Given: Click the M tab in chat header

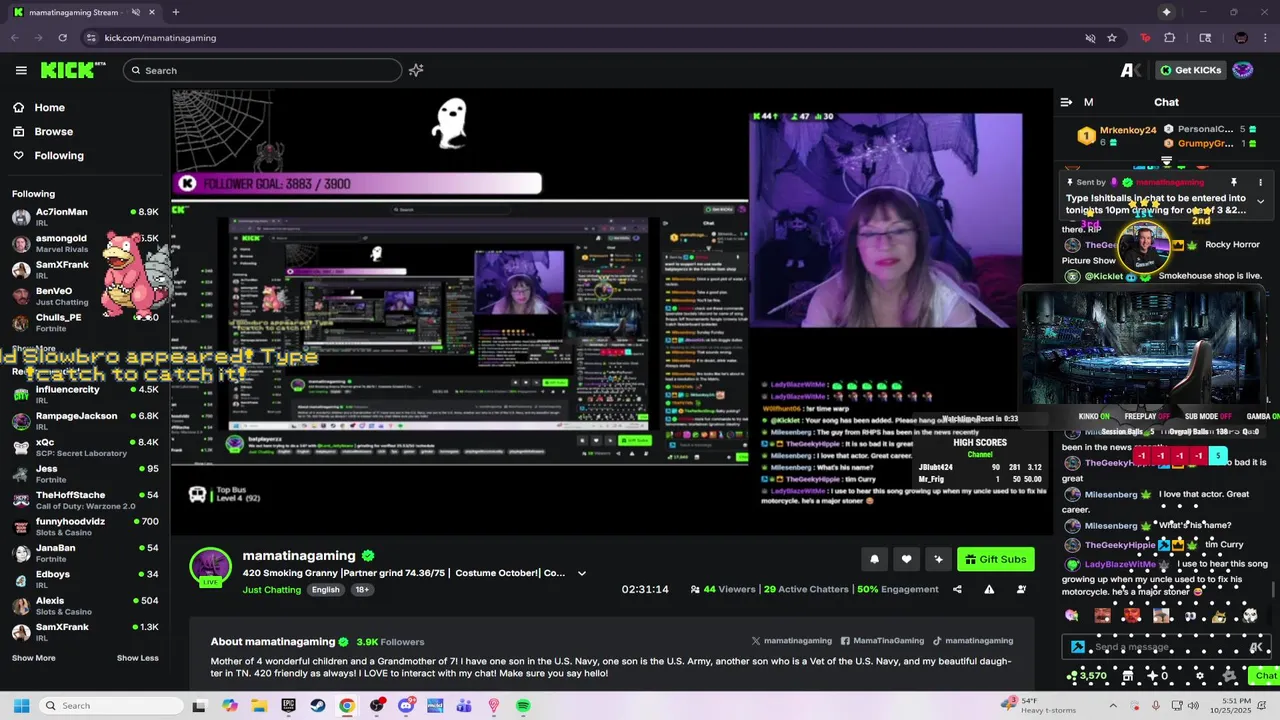Looking at the screenshot, I should click(x=1088, y=102).
